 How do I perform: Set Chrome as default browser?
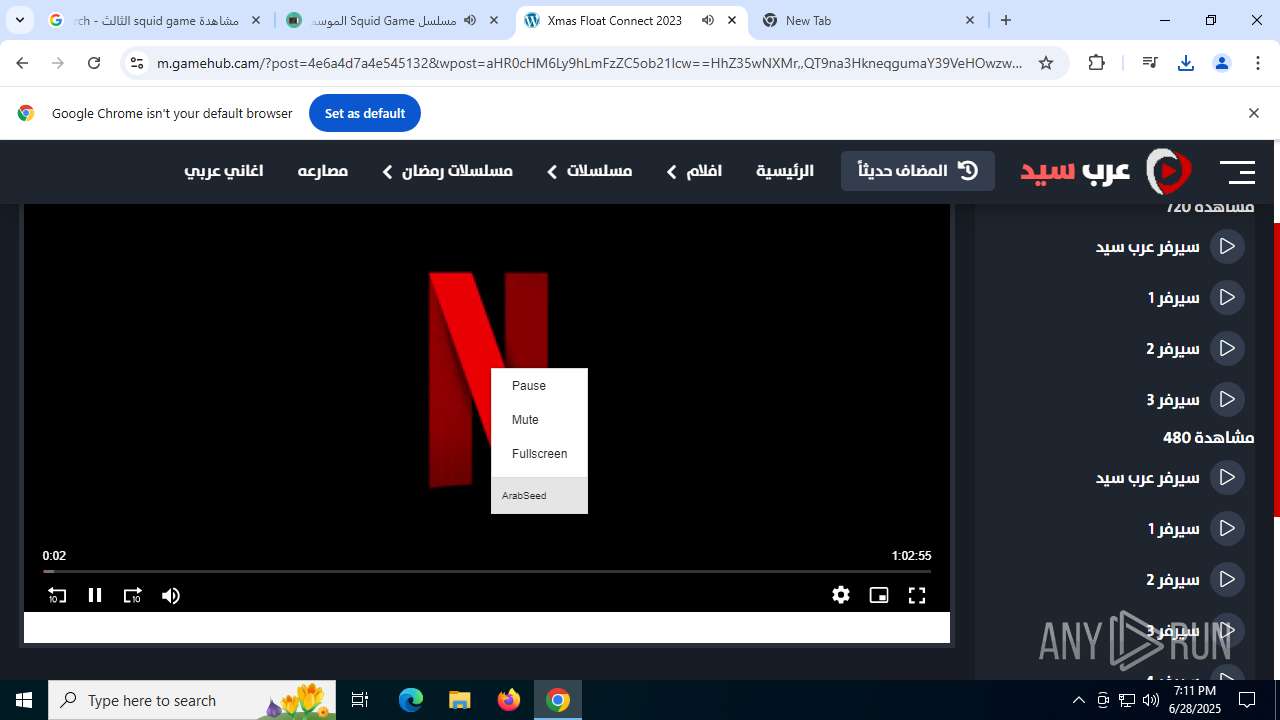coord(365,113)
